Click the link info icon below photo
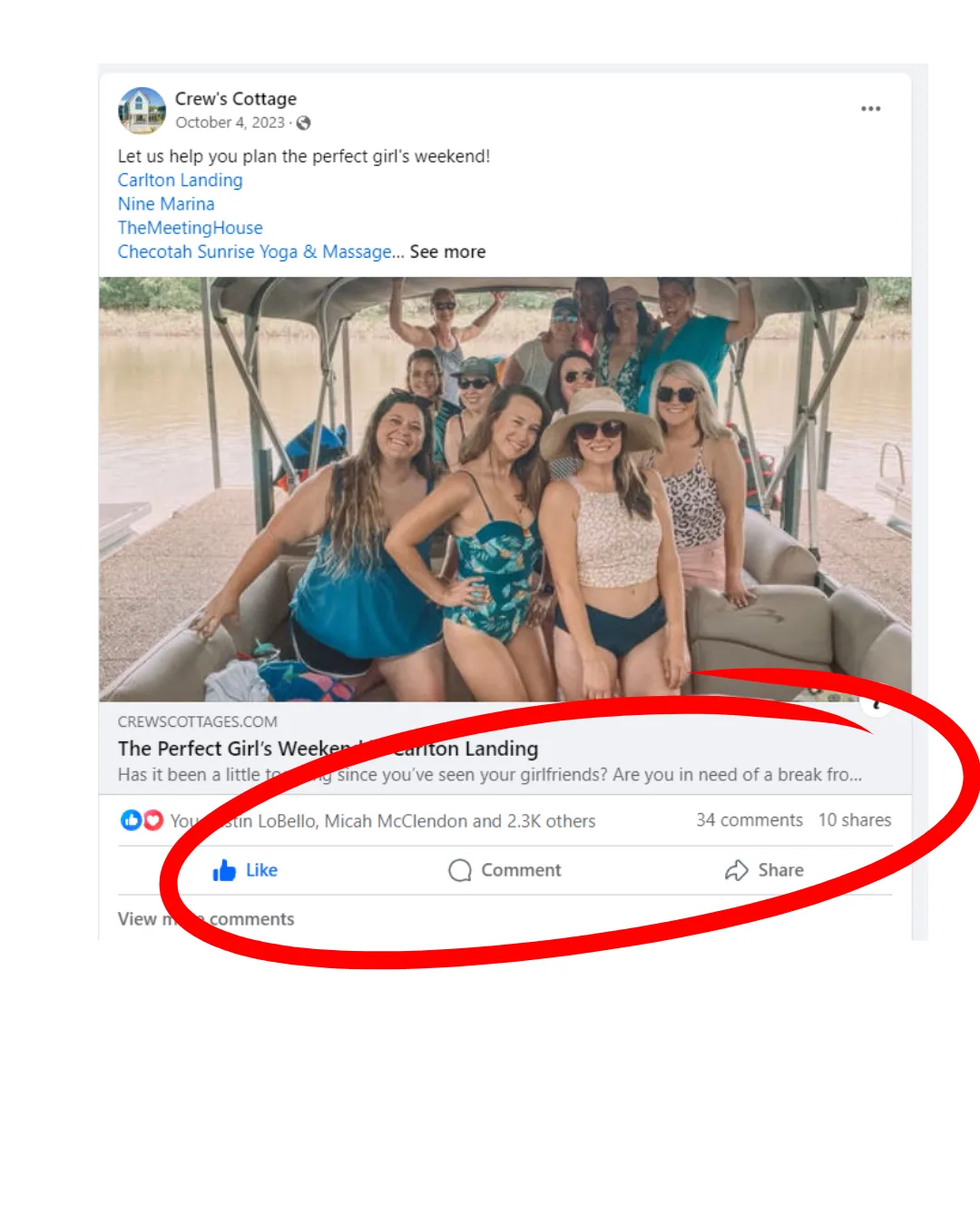980x1225 pixels. click(x=876, y=706)
